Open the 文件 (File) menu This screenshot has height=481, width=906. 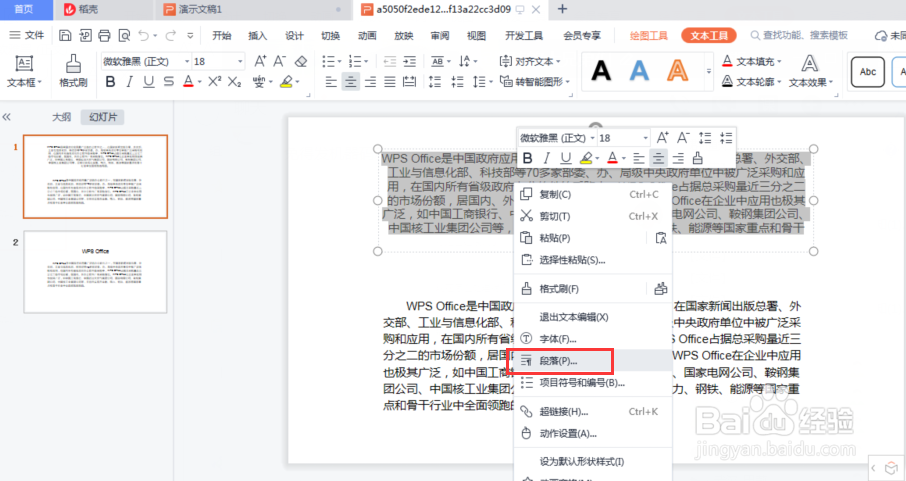click(x=27, y=36)
